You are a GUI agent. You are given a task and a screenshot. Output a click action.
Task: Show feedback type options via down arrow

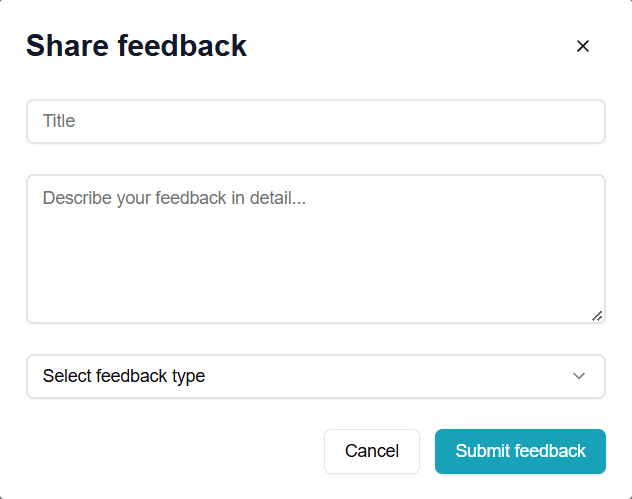click(x=578, y=376)
